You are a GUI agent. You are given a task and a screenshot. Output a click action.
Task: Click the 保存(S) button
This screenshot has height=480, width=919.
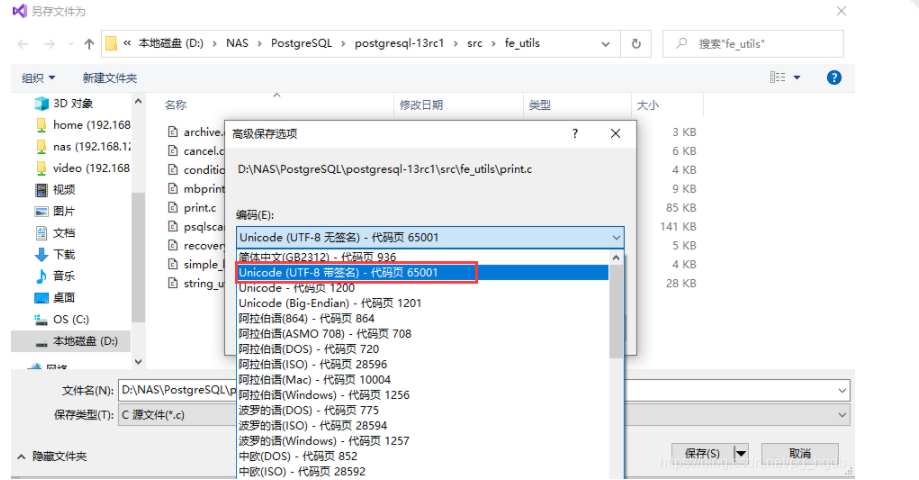click(x=702, y=453)
